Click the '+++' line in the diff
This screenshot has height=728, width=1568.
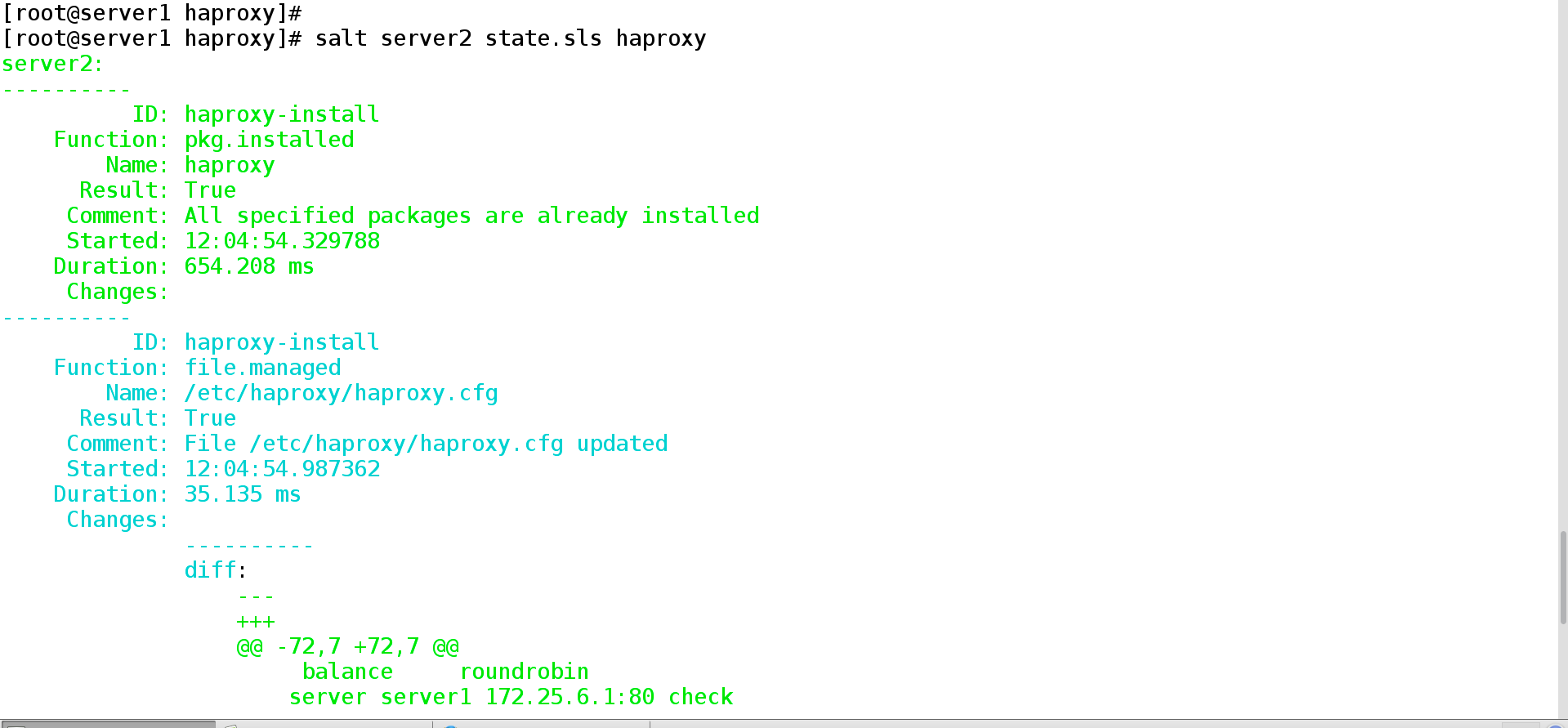256,621
